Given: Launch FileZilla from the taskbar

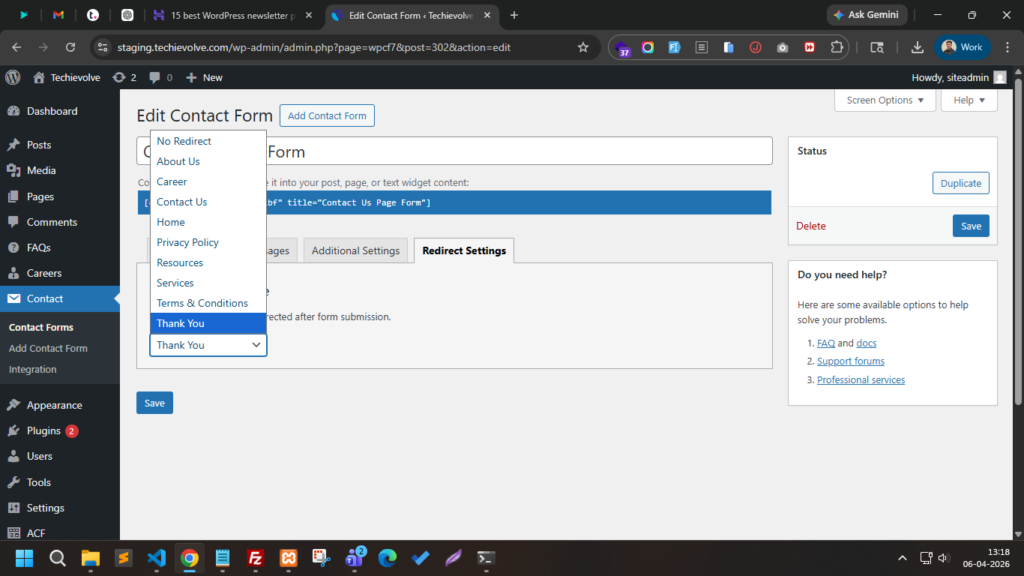Looking at the screenshot, I should point(255,558).
